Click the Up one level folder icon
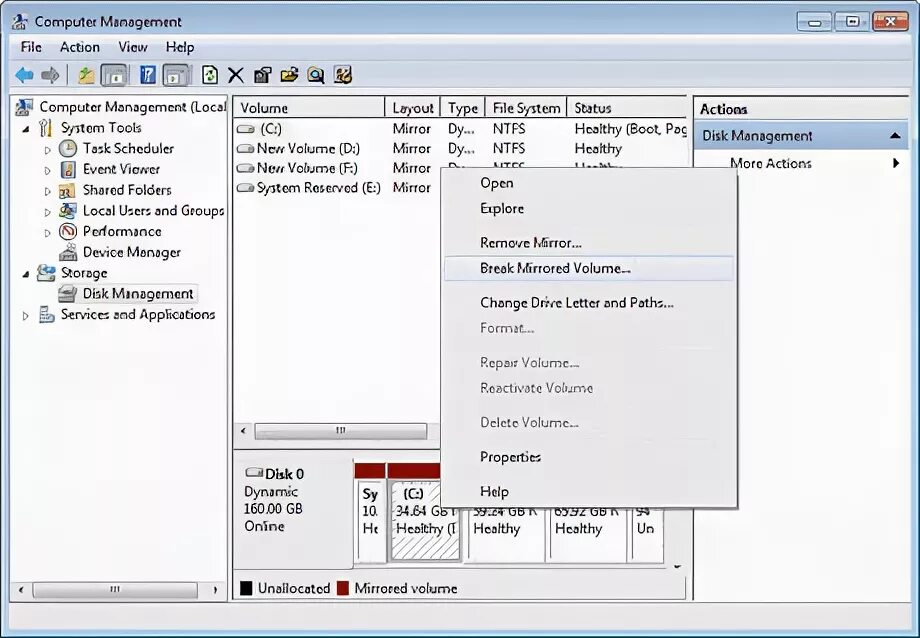This screenshot has height=638, width=920. (x=86, y=75)
